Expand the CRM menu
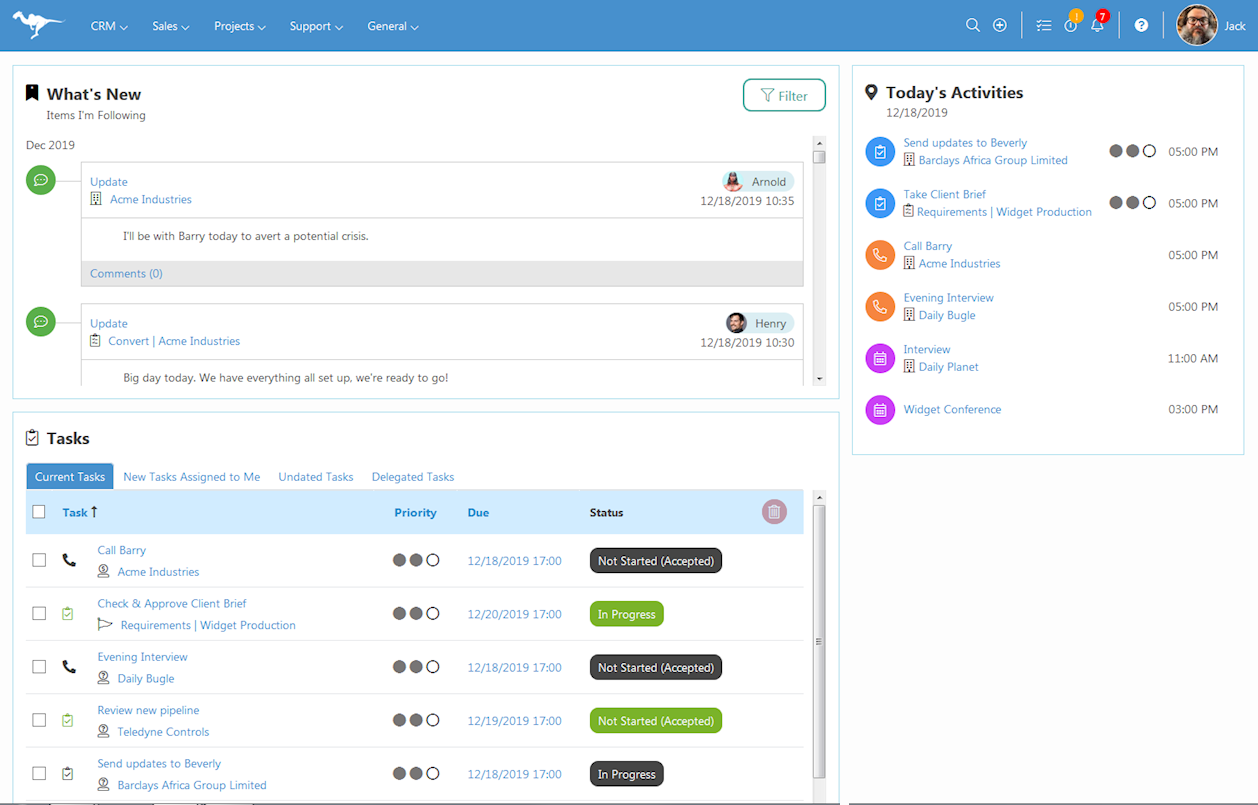Viewport: 1258px width, 805px height. [109, 26]
